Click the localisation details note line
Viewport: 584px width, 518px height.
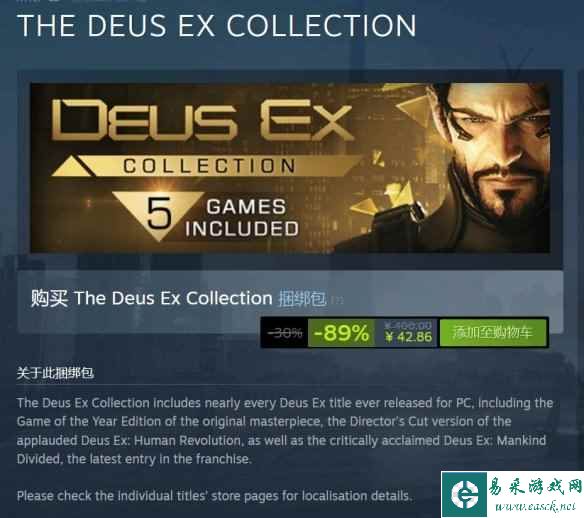pyautogui.click(x=215, y=496)
